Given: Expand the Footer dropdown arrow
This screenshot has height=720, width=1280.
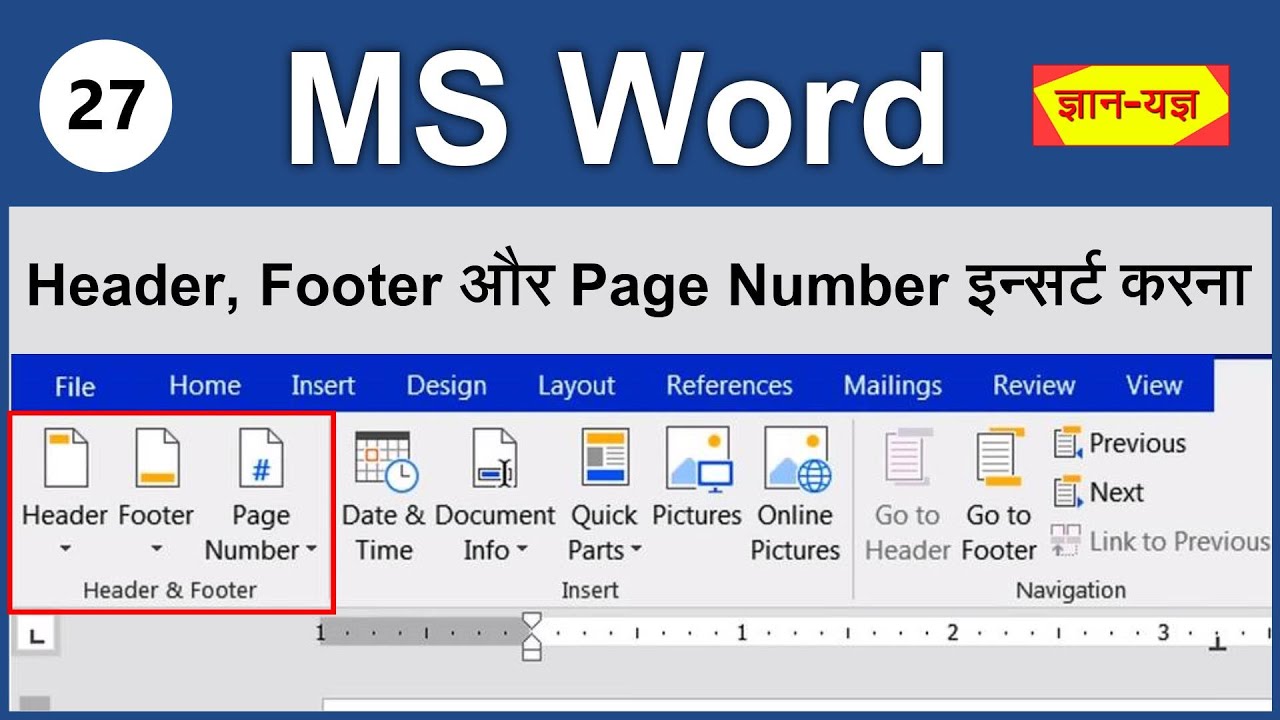Looking at the screenshot, I should point(156,548).
